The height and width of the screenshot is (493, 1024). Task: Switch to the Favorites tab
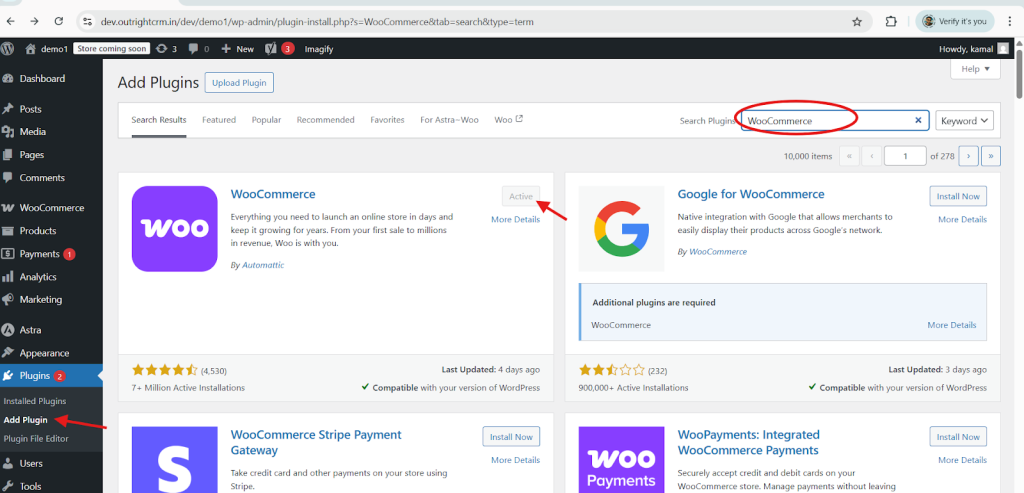pos(387,120)
